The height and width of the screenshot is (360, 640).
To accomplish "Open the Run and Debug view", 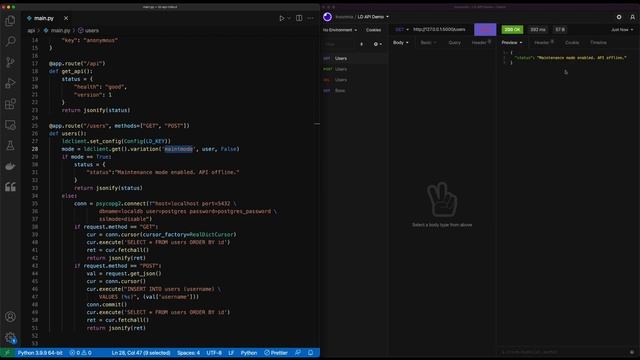I will [11, 83].
